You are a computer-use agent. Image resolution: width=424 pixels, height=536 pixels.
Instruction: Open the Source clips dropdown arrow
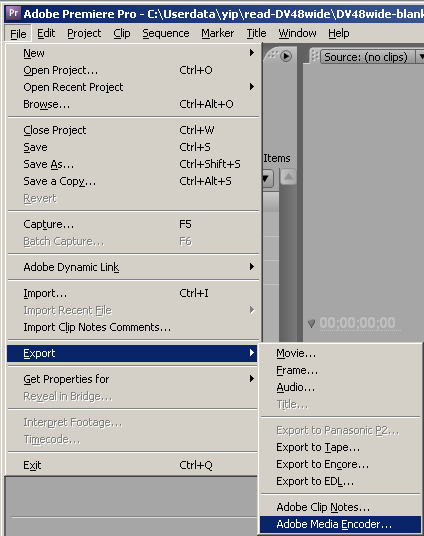421,57
